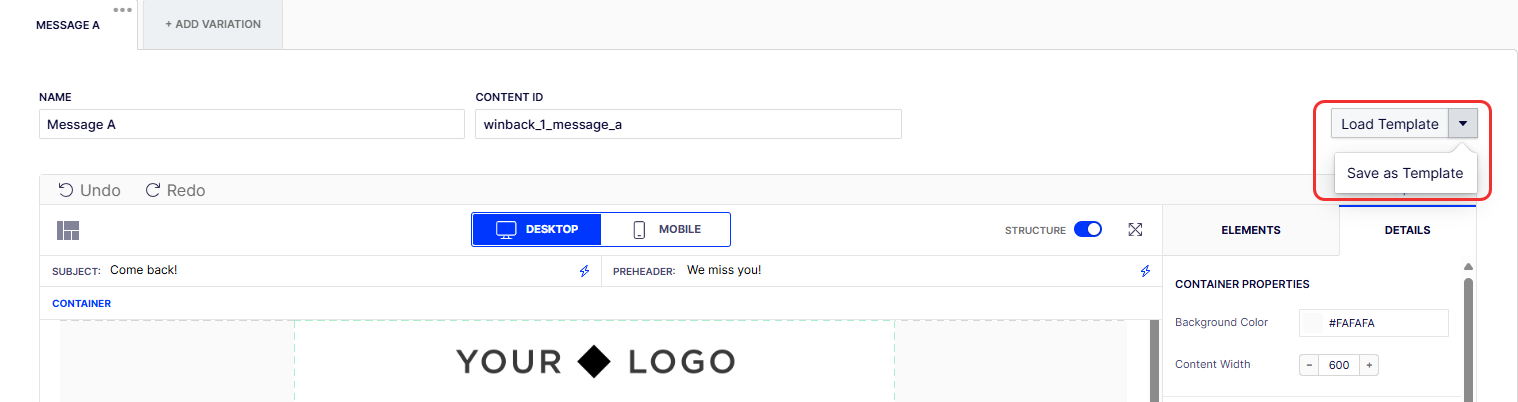This screenshot has width=1518, height=402.
Task: Click the Load Template button
Action: click(x=1389, y=124)
